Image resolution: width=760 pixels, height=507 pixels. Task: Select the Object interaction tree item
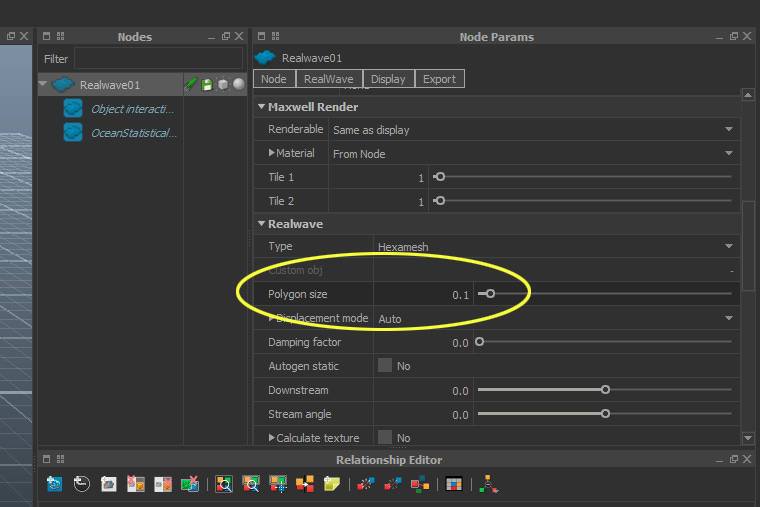pyautogui.click(x=132, y=109)
